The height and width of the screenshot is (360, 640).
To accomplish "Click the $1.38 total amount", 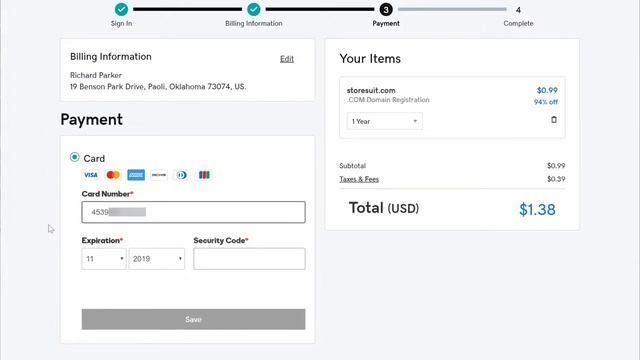I will [x=537, y=209].
